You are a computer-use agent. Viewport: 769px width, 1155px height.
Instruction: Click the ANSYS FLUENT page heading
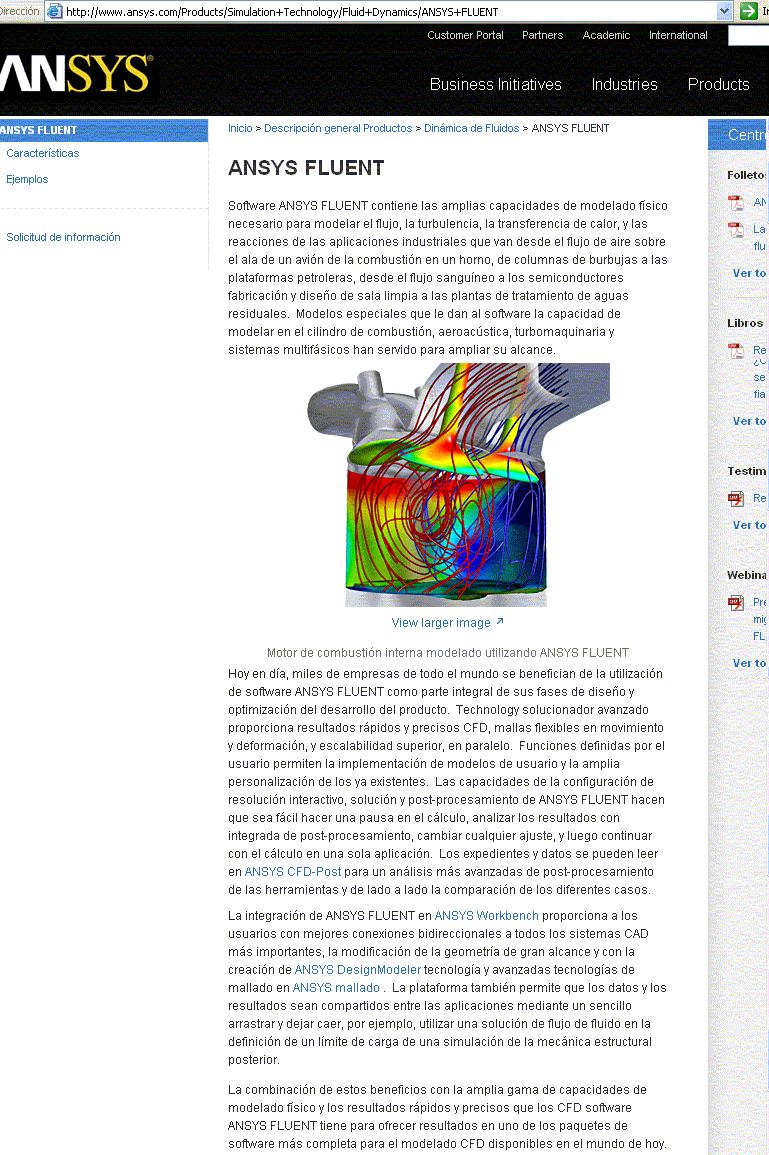coord(306,168)
